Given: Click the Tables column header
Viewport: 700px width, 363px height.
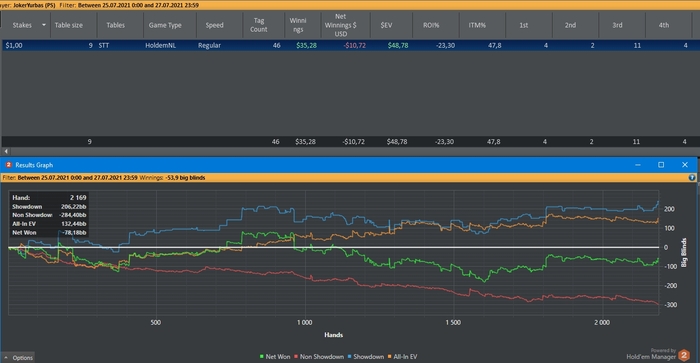Looking at the screenshot, I should (x=116, y=25).
